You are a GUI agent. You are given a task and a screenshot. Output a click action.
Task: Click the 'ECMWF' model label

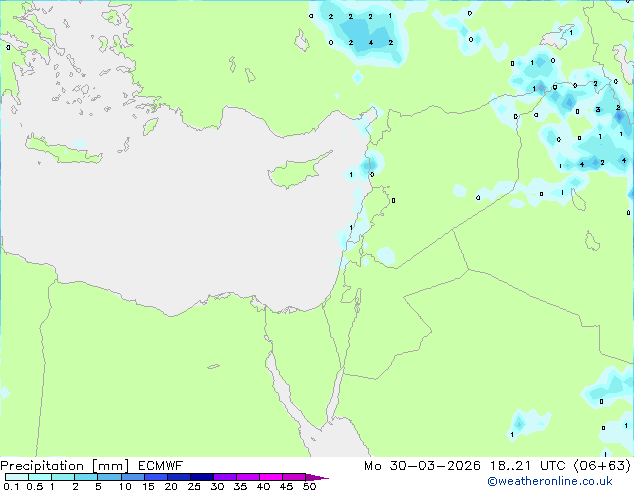point(161,466)
